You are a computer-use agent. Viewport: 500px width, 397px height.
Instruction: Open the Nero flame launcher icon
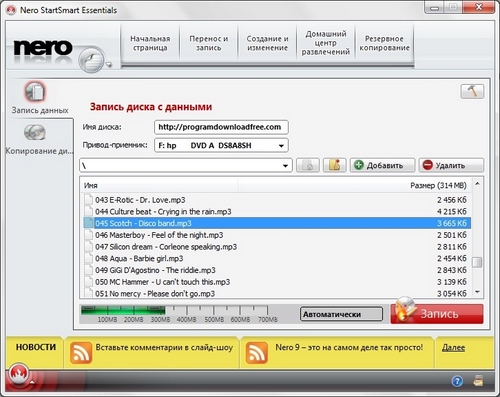coord(19,374)
